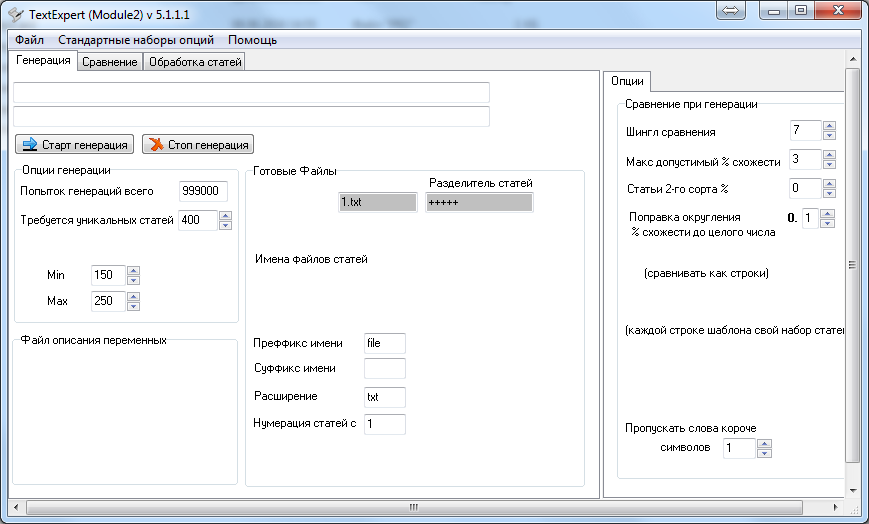Image resolution: width=869 pixels, height=524 pixels.
Task: Click the vertical scrollbar down arrow
Action: [852, 490]
